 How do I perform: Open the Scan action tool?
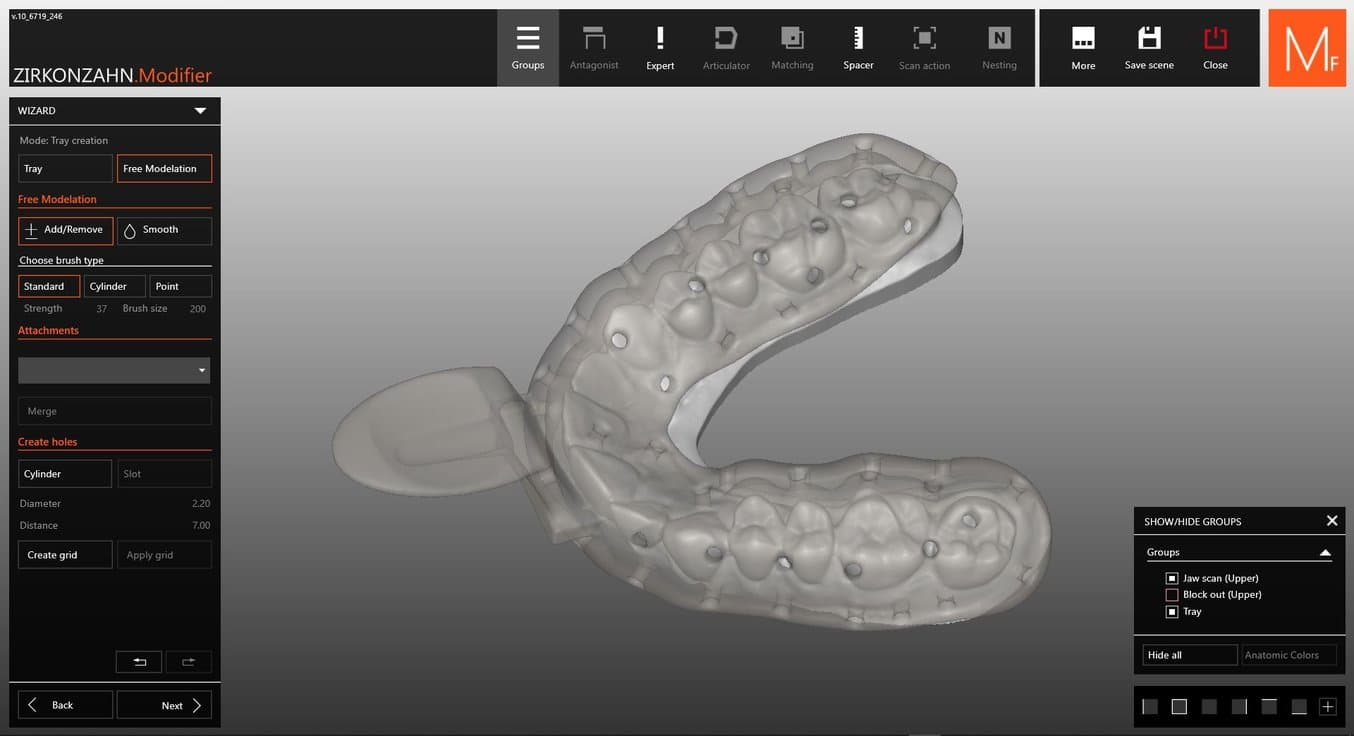pyautogui.click(x=924, y=48)
